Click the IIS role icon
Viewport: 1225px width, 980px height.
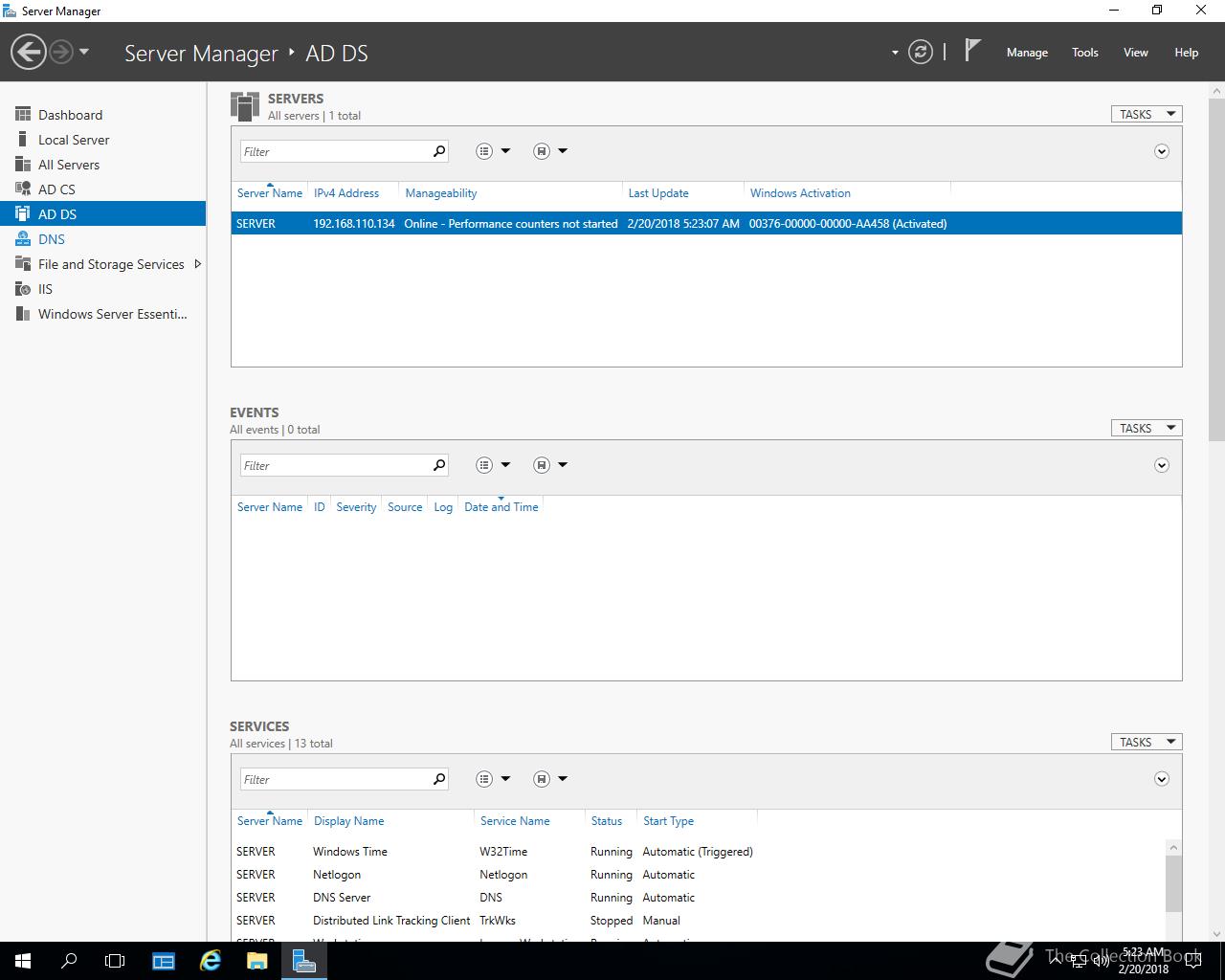(x=23, y=289)
